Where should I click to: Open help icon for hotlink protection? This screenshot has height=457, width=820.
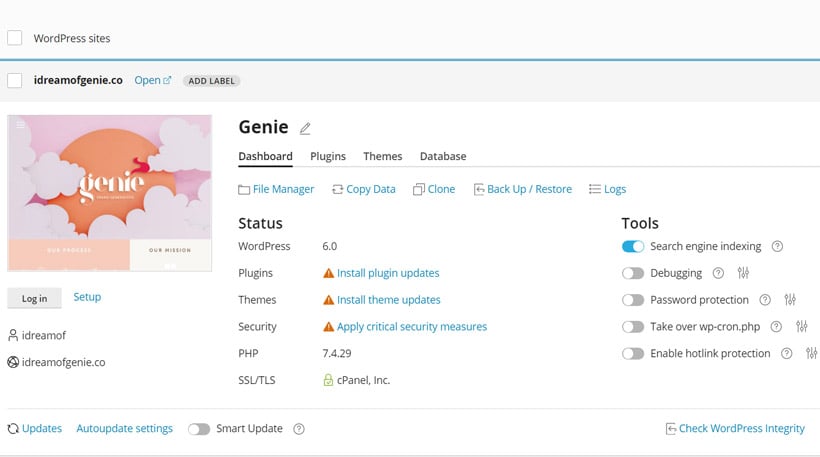[787, 353]
